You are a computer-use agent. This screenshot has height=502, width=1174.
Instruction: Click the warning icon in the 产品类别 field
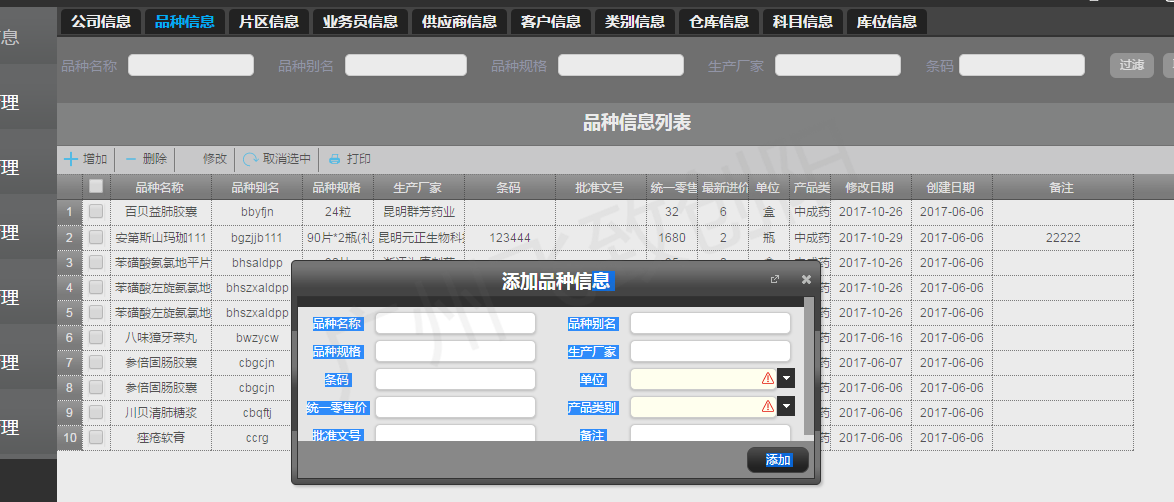767,406
